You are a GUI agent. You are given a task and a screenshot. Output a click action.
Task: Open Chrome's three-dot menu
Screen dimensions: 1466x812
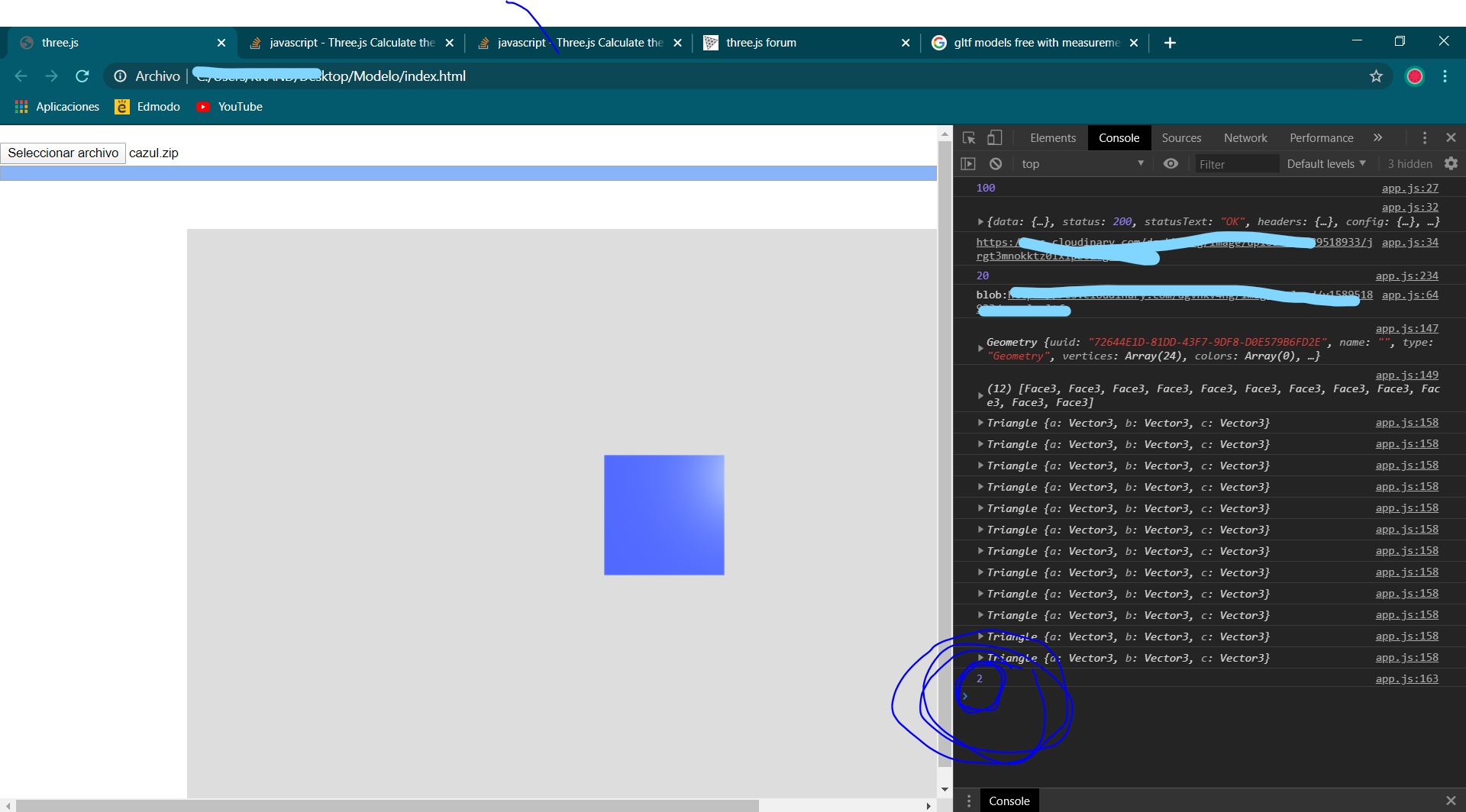[1445, 76]
